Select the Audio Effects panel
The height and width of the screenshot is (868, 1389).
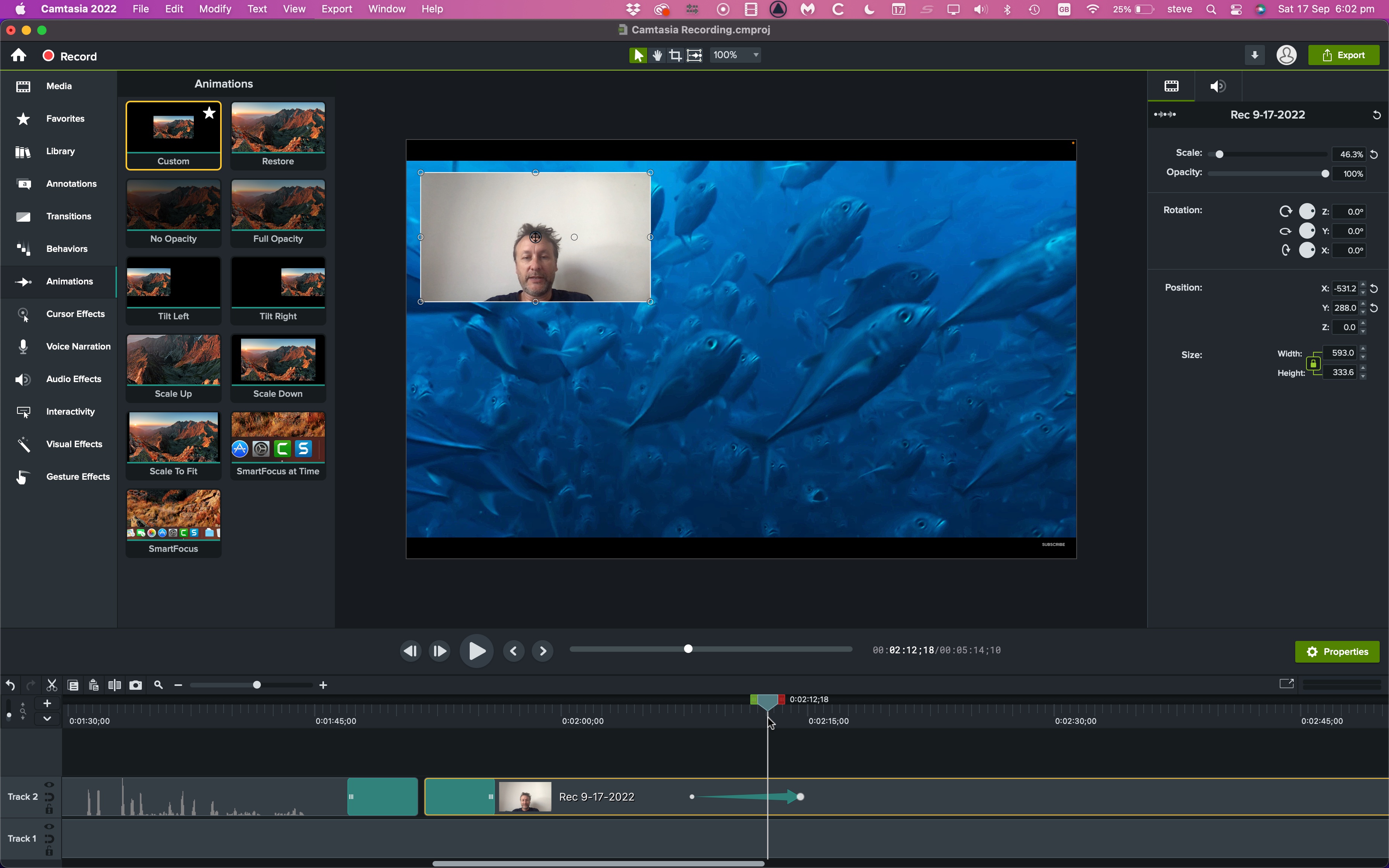60,378
